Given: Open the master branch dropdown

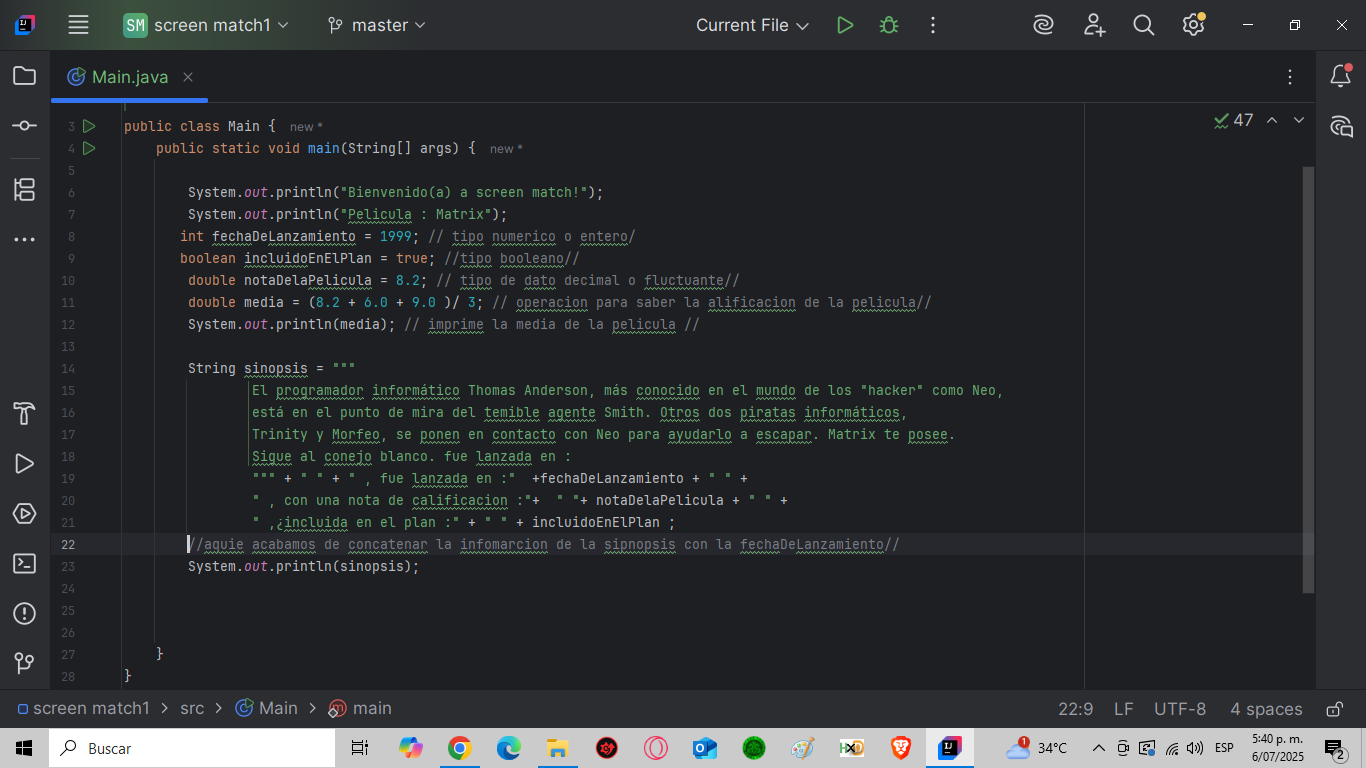Looking at the screenshot, I should 376,25.
